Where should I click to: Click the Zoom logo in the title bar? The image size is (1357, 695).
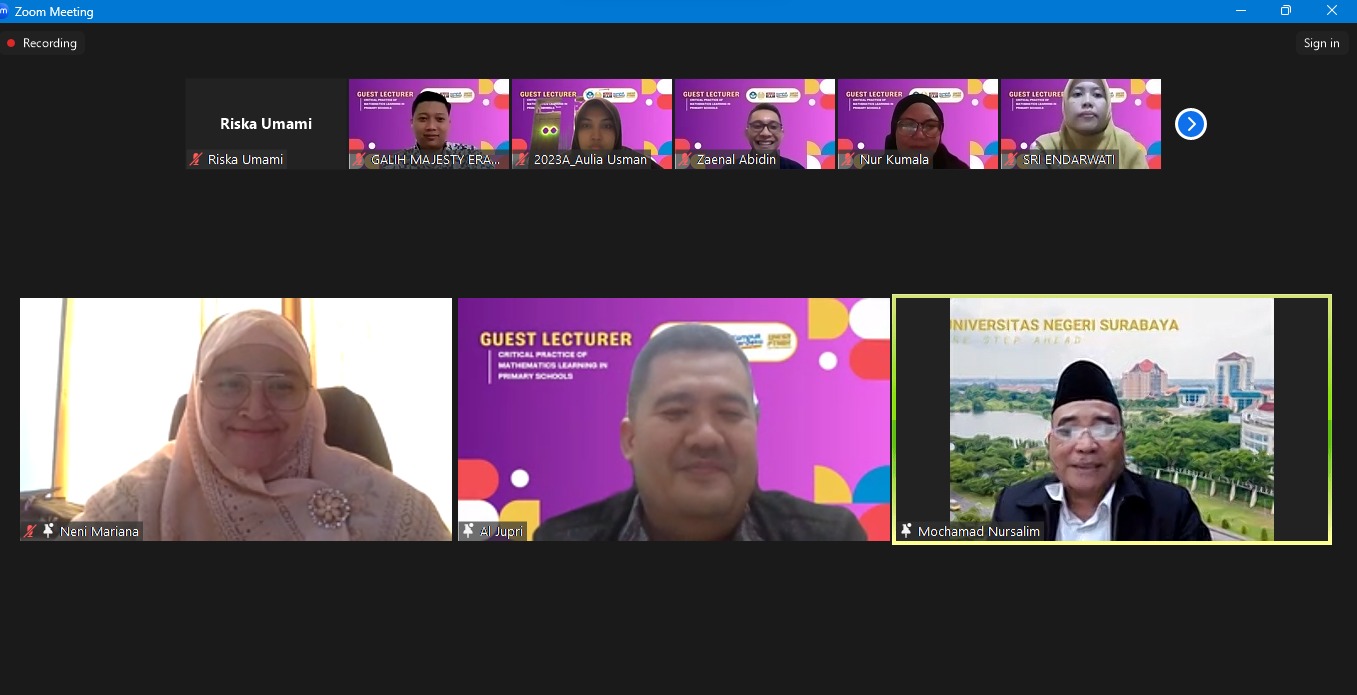(4, 11)
